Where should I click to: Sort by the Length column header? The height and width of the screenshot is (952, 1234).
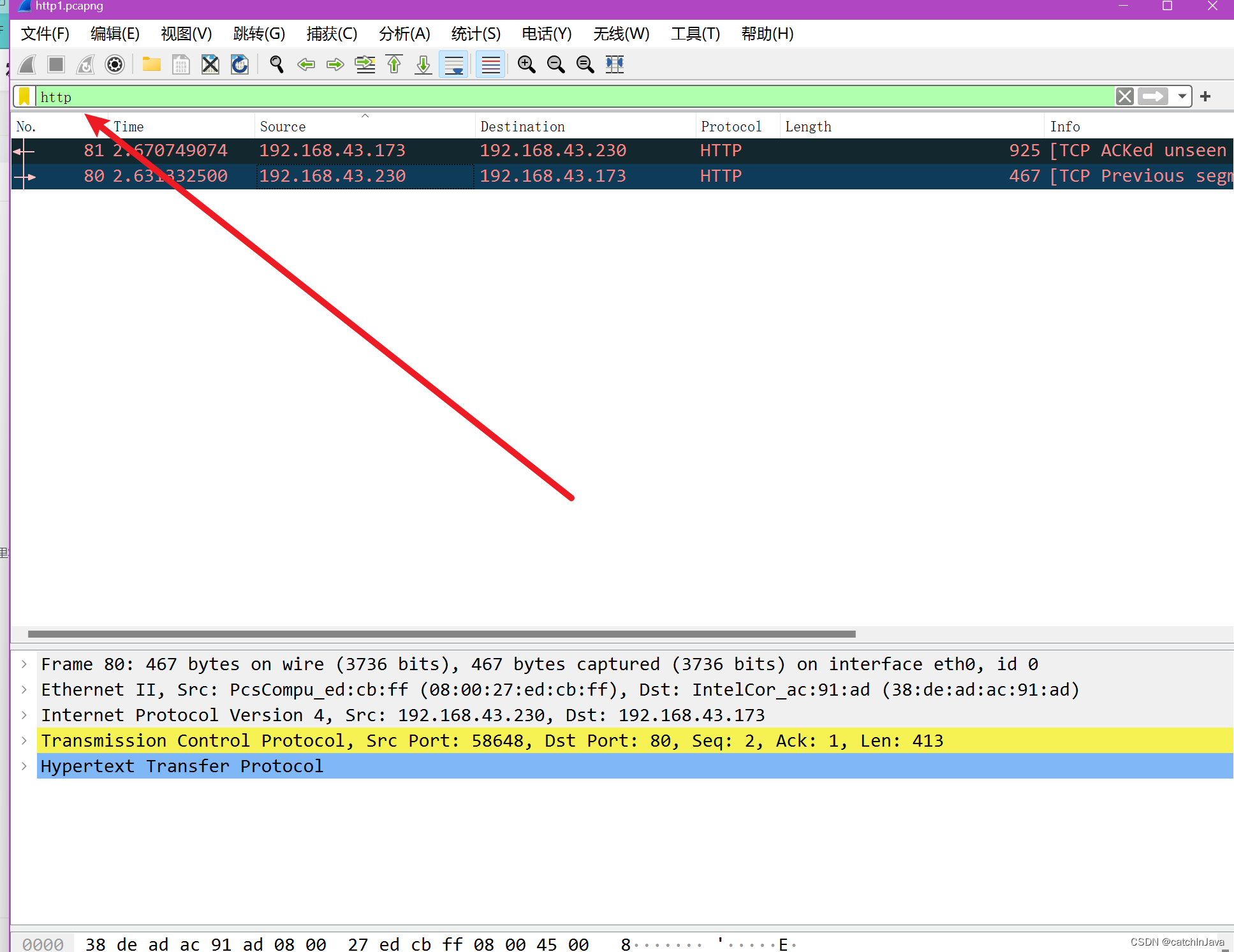(912, 126)
